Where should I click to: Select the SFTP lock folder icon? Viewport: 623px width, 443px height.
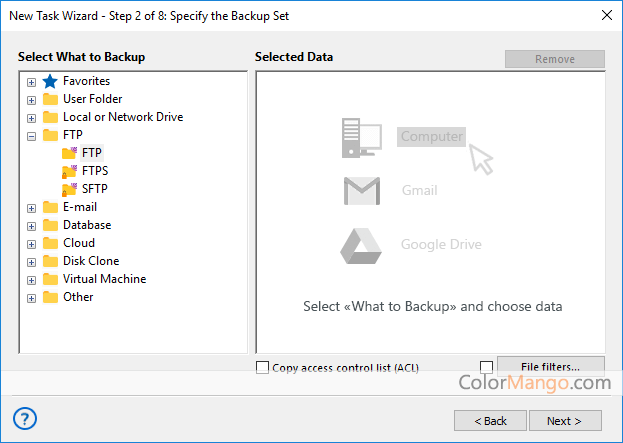pos(69,189)
